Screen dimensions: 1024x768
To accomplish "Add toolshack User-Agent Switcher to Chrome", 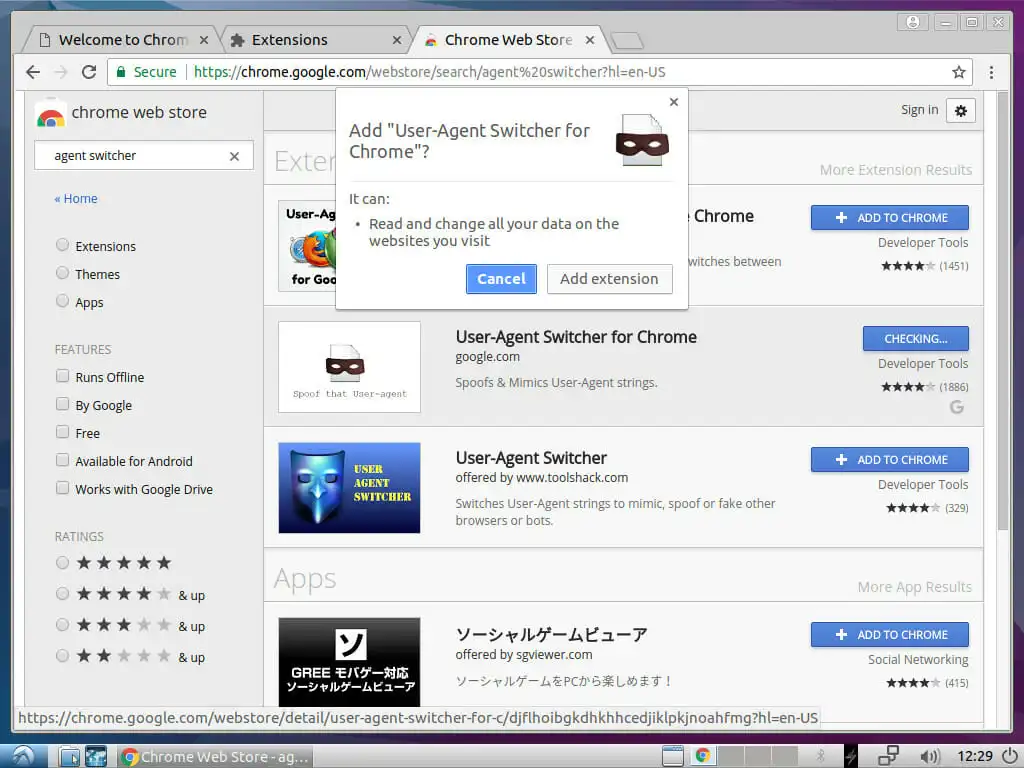I will [889, 460].
